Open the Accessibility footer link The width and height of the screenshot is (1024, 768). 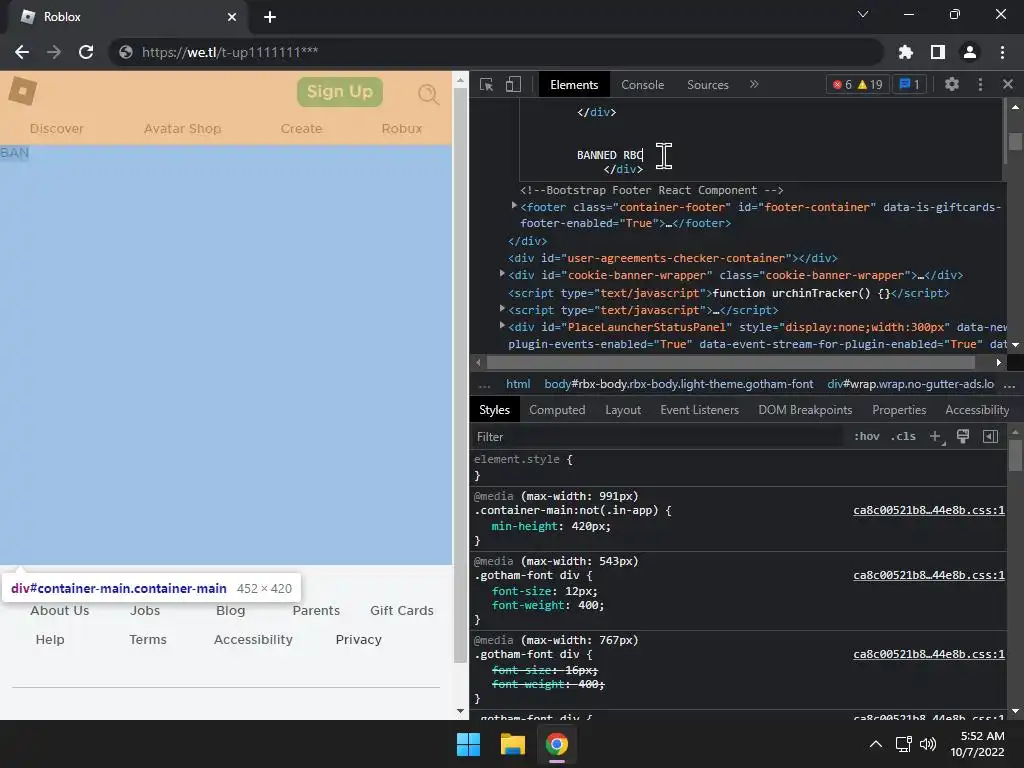(253, 639)
